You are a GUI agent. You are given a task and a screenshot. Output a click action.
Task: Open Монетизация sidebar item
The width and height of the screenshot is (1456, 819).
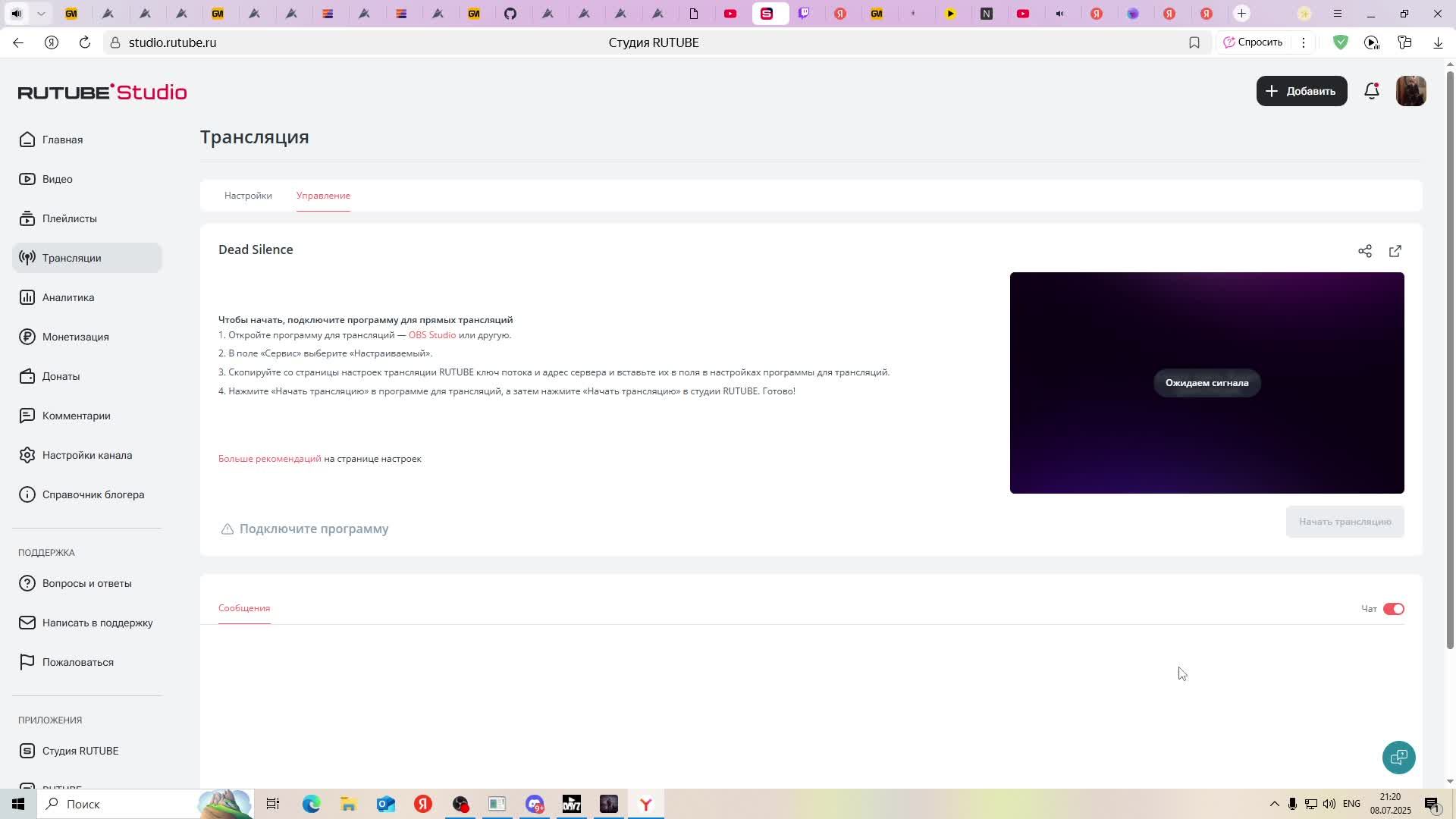click(86, 337)
